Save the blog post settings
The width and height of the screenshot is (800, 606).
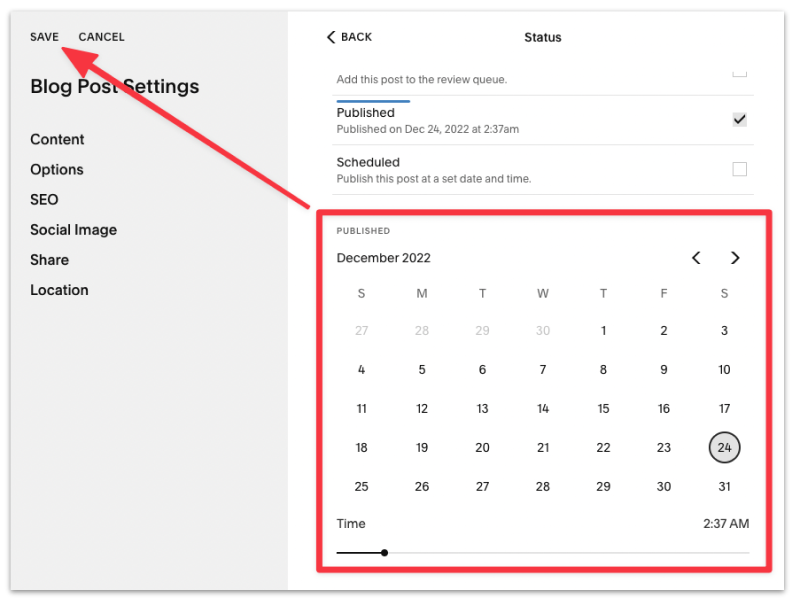[x=44, y=37]
